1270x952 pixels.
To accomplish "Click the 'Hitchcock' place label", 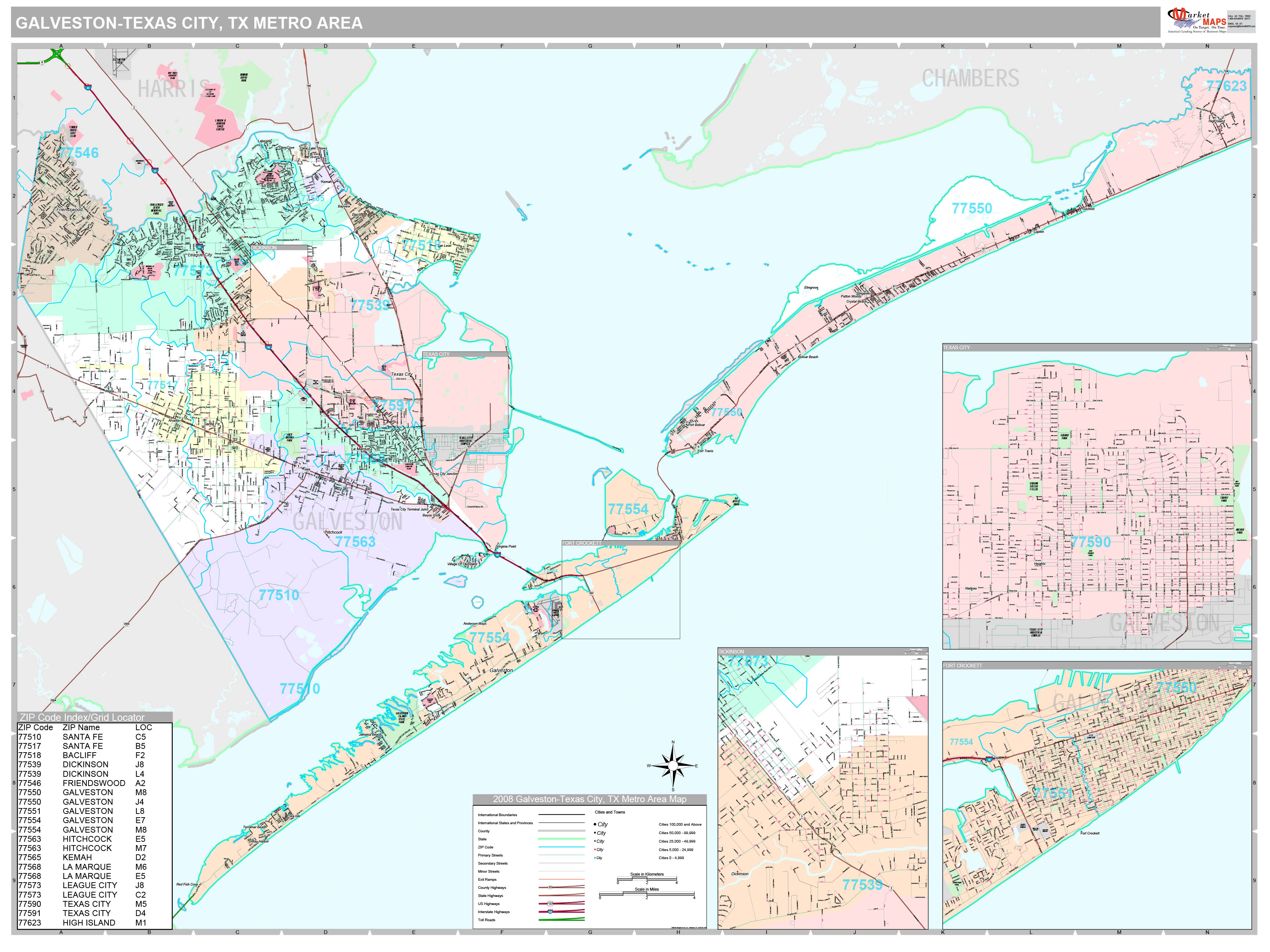I will 334,532.
